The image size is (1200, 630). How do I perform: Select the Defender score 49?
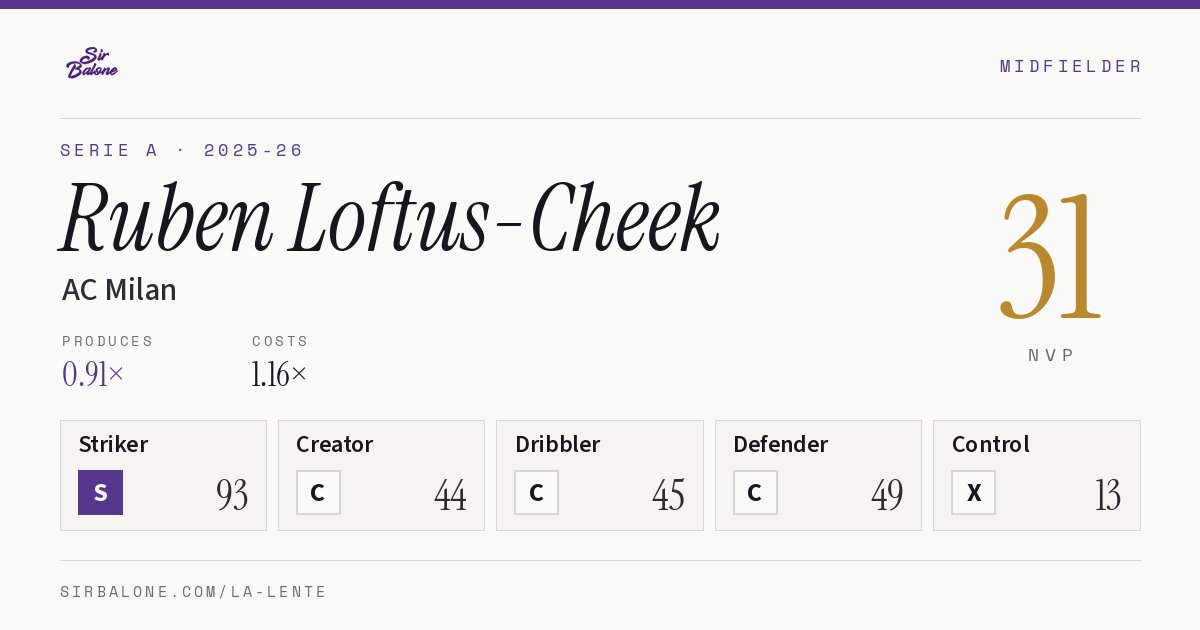[887, 495]
